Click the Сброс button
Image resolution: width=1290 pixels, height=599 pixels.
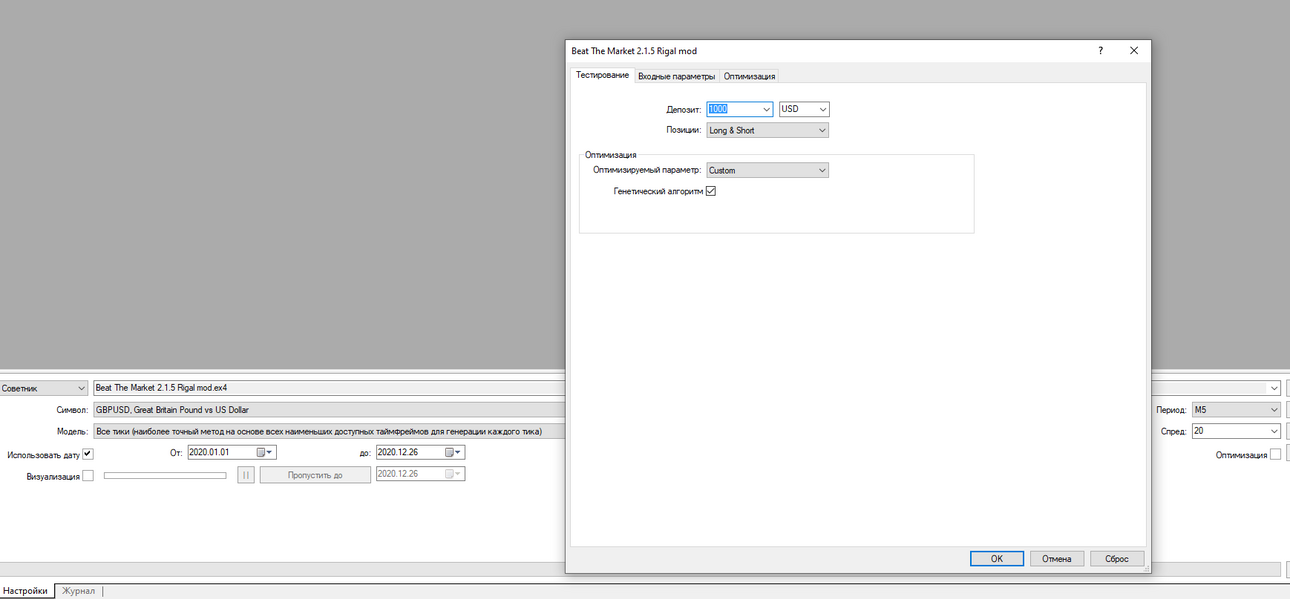click(1117, 559)
